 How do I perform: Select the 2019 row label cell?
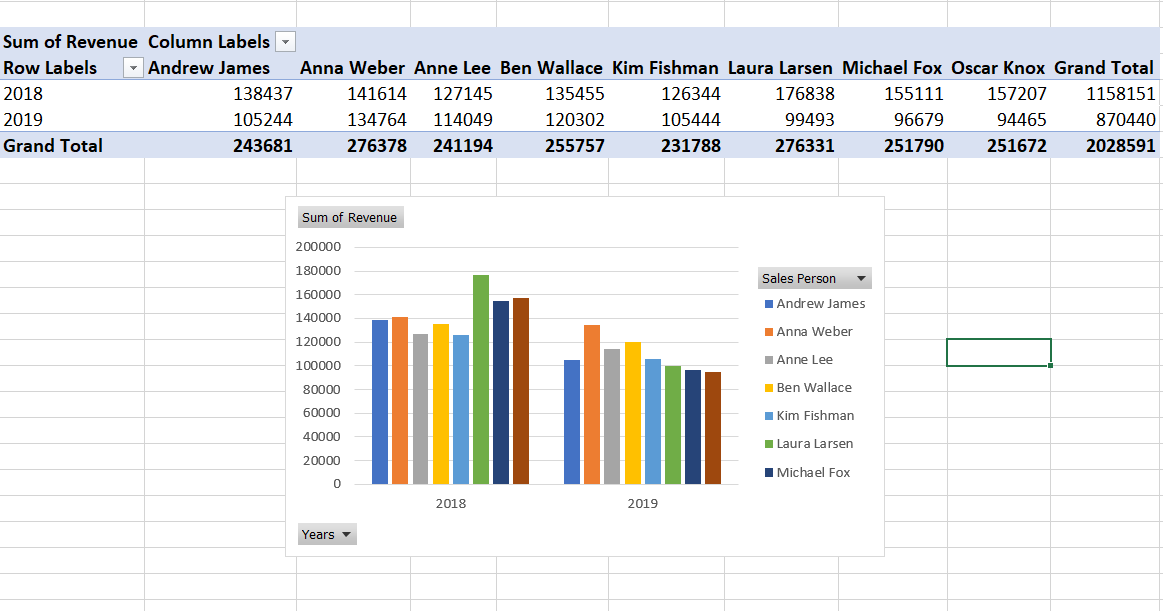tap(72, 119)
